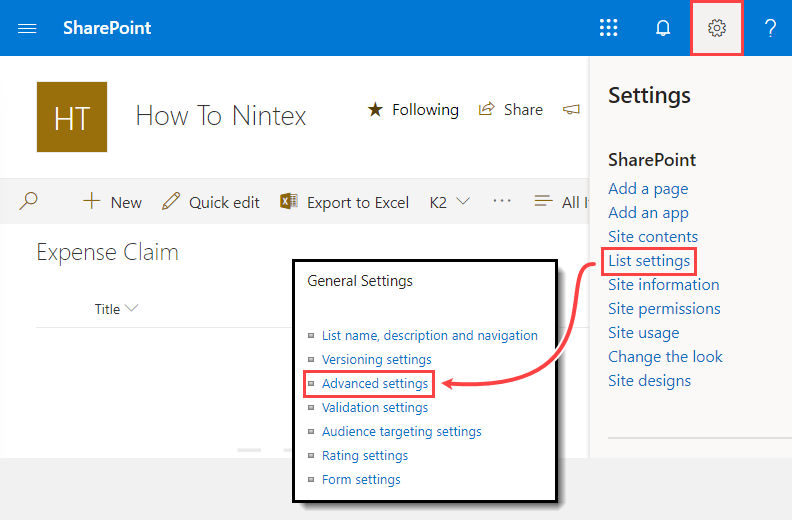Screen dimensions: 792x520
Task: Open the All Items view selector
Action: 561,202
